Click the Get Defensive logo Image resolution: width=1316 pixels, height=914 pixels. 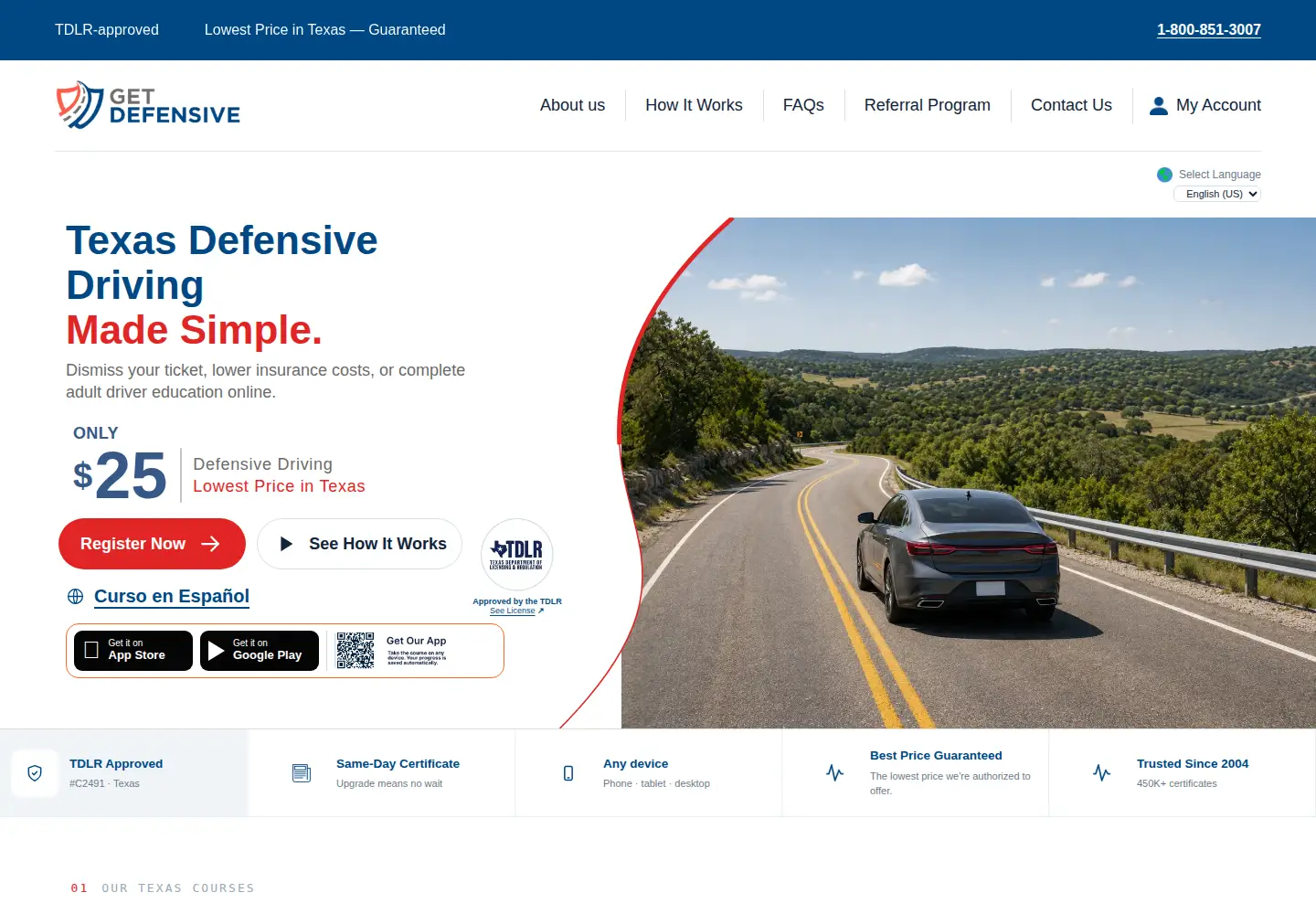click(148, 105)
